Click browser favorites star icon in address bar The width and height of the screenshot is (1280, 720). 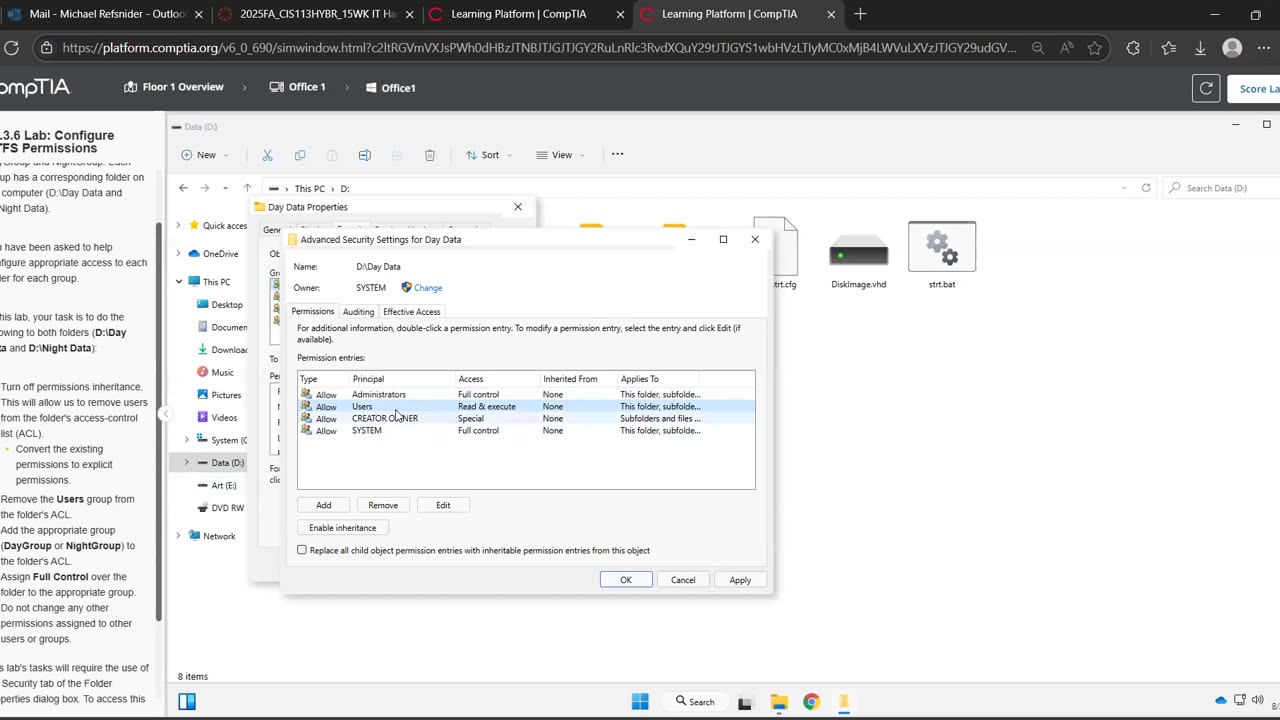pos(1095,48)
